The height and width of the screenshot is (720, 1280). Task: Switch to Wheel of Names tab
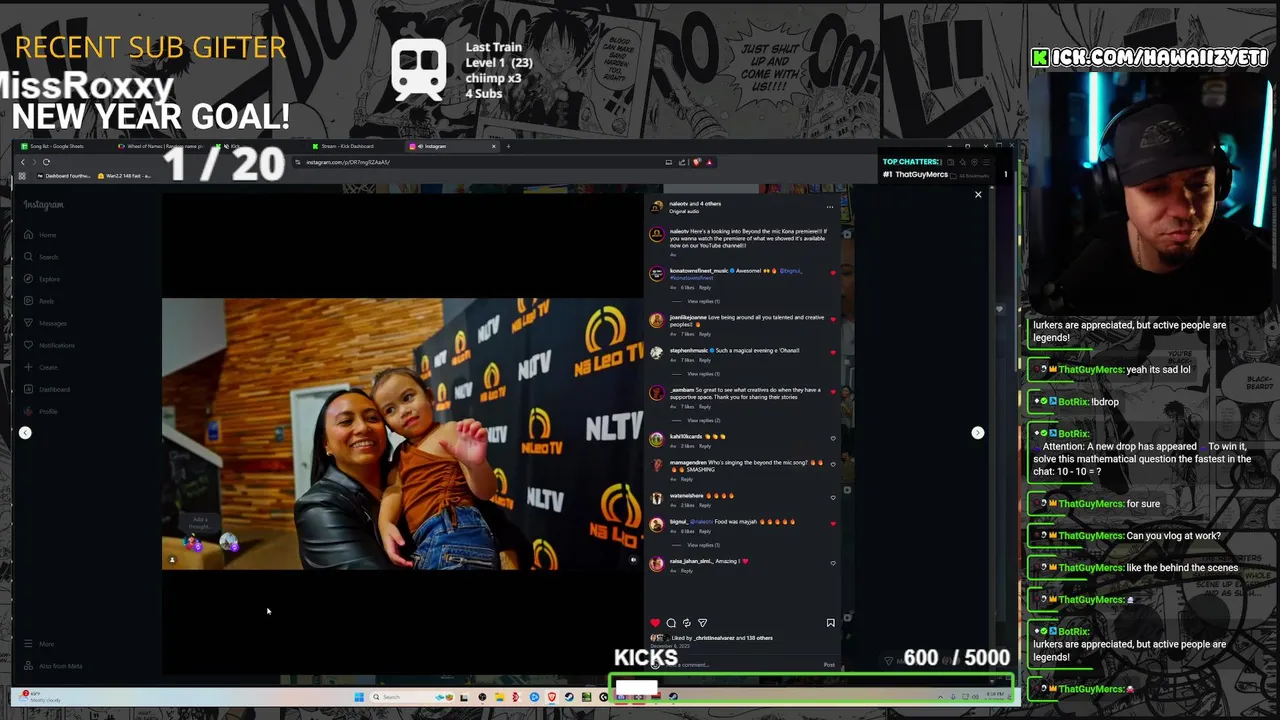(x=160, y=146)
